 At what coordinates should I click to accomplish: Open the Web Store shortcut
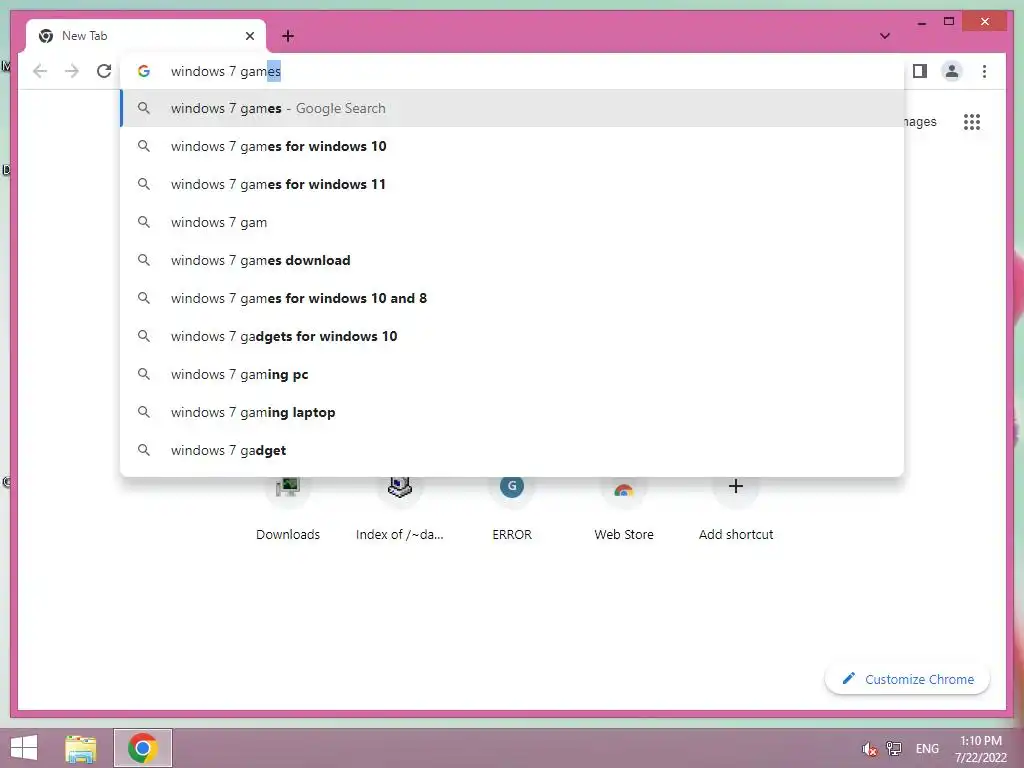(x=624, y=509)
